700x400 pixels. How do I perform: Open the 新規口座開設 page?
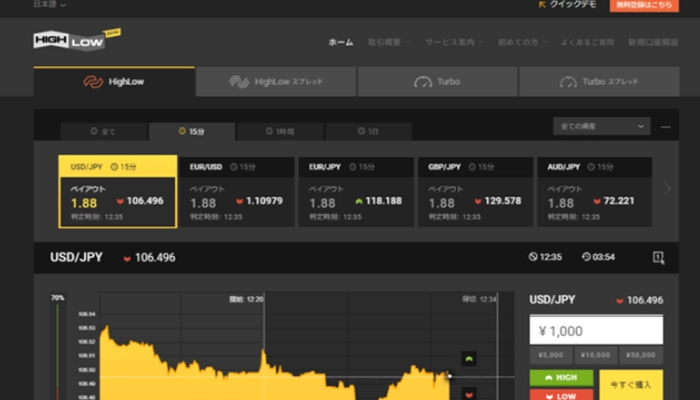653,42
